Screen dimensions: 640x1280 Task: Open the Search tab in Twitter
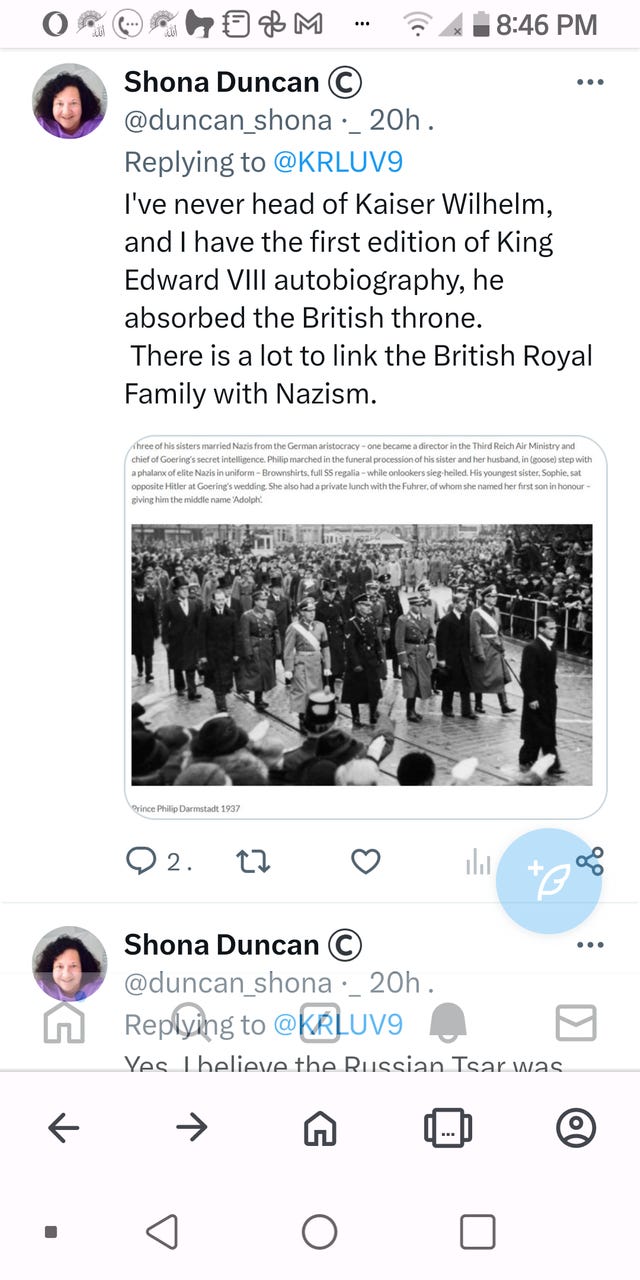[x=192, y=1023]
